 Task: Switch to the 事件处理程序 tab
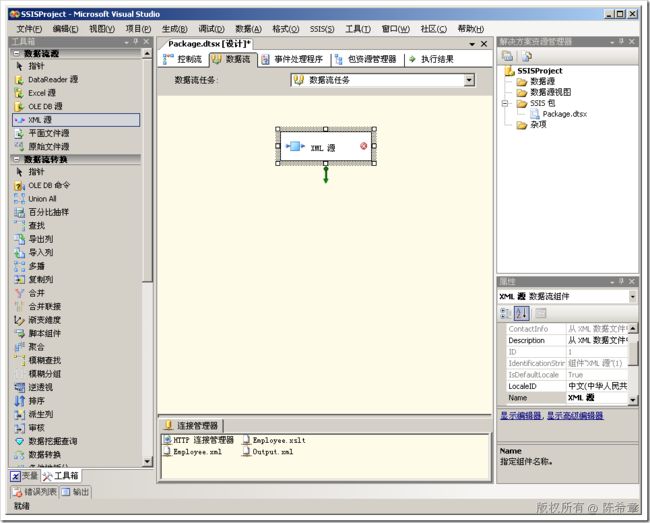click(x=292, y=59)
